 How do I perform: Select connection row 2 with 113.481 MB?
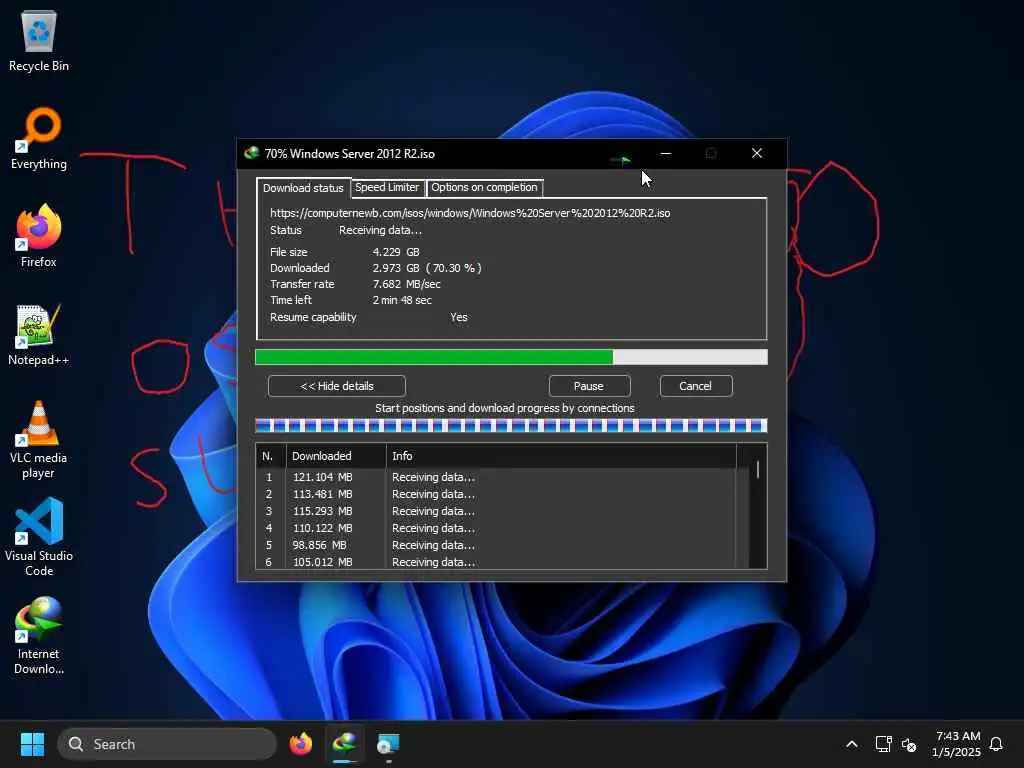[496, 494]
